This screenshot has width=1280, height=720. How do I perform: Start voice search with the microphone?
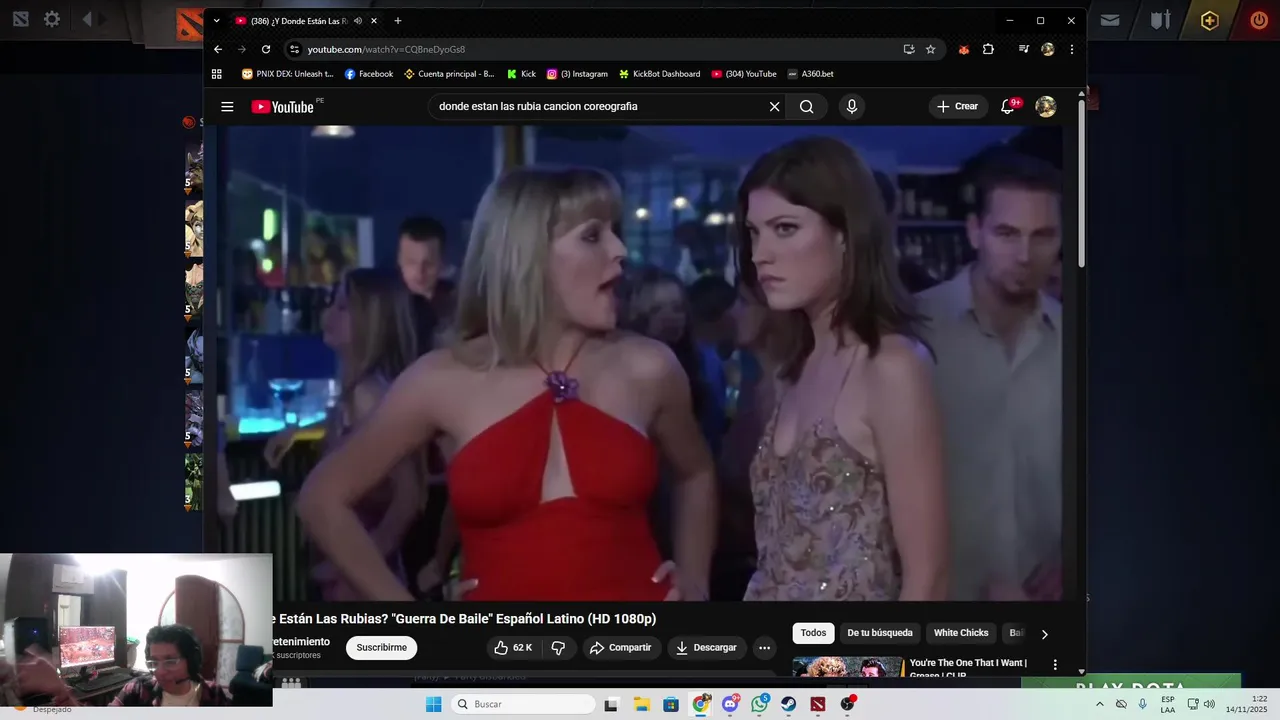pos(851,107)
